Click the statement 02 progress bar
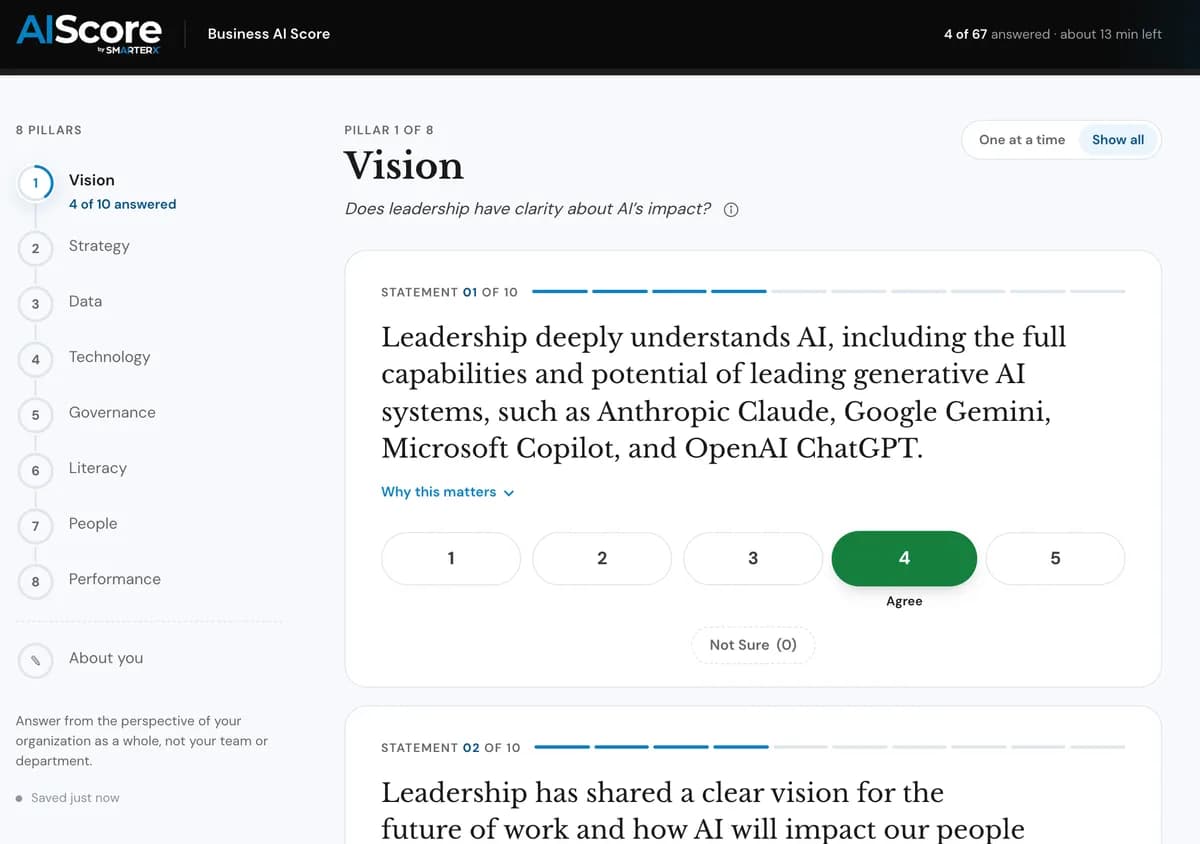Image resolution: width=1200 pixels, height=844 pixels. (830, 746)
